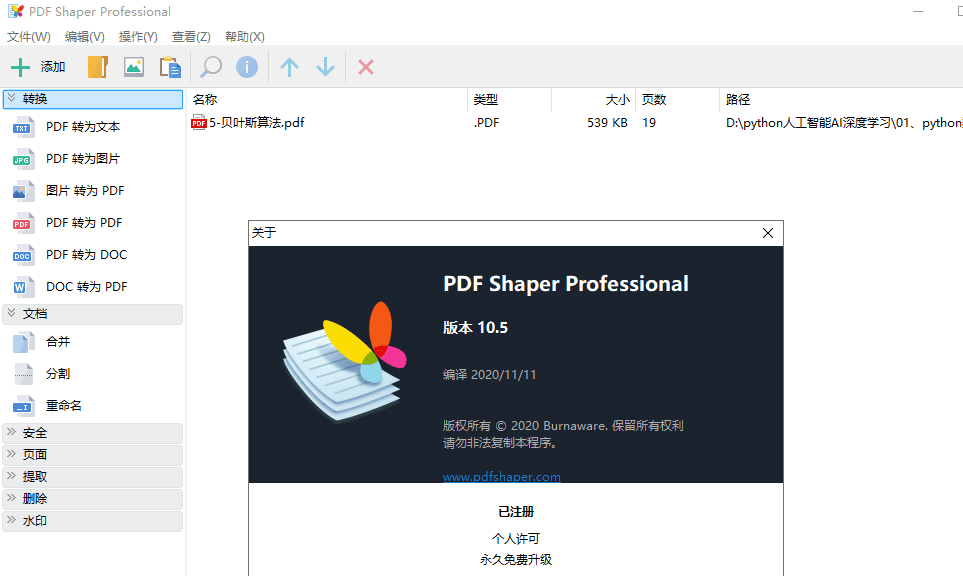Viewport: 963px width, 576px height.
Task: Click the page count cell 19
Action: [649, 123]
